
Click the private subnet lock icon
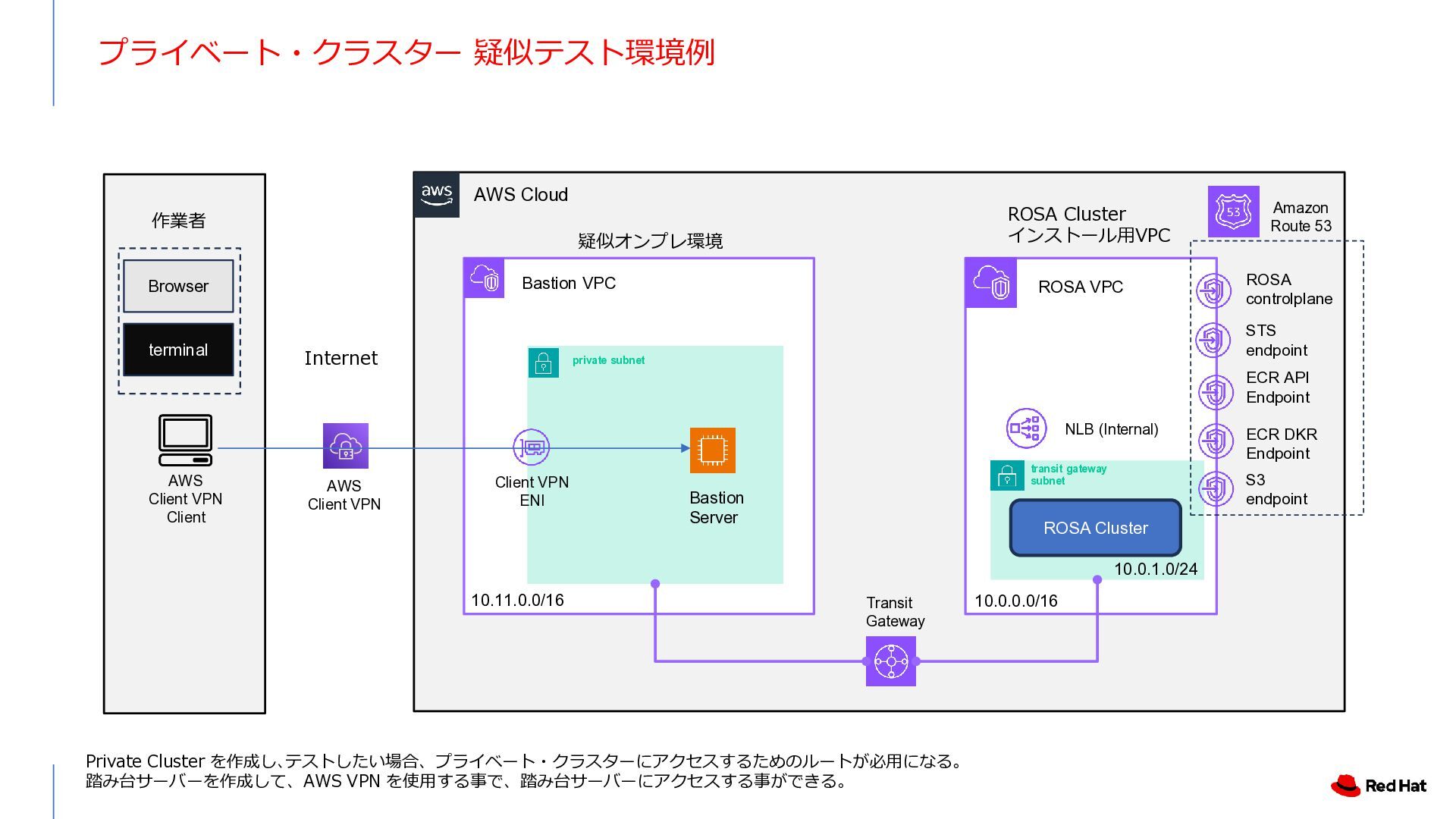pos(543,363)
